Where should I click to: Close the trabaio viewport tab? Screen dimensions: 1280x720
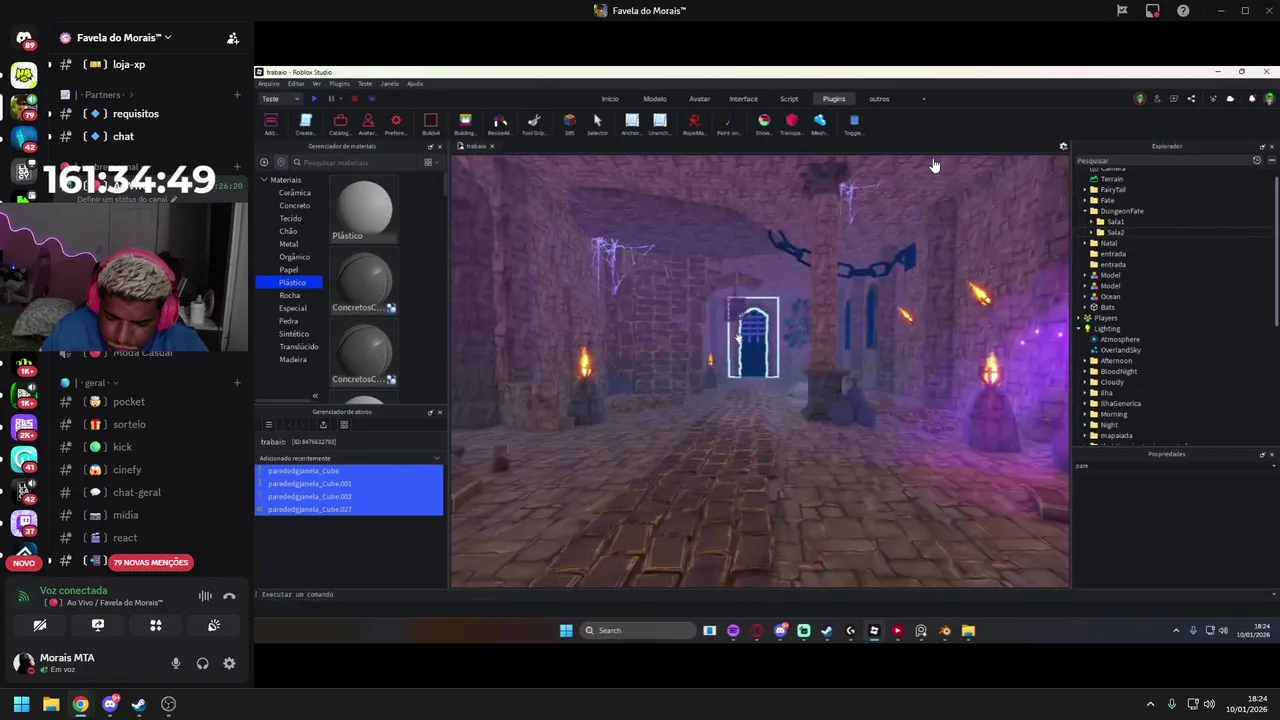pyautogui.click(x=492, y=146)
